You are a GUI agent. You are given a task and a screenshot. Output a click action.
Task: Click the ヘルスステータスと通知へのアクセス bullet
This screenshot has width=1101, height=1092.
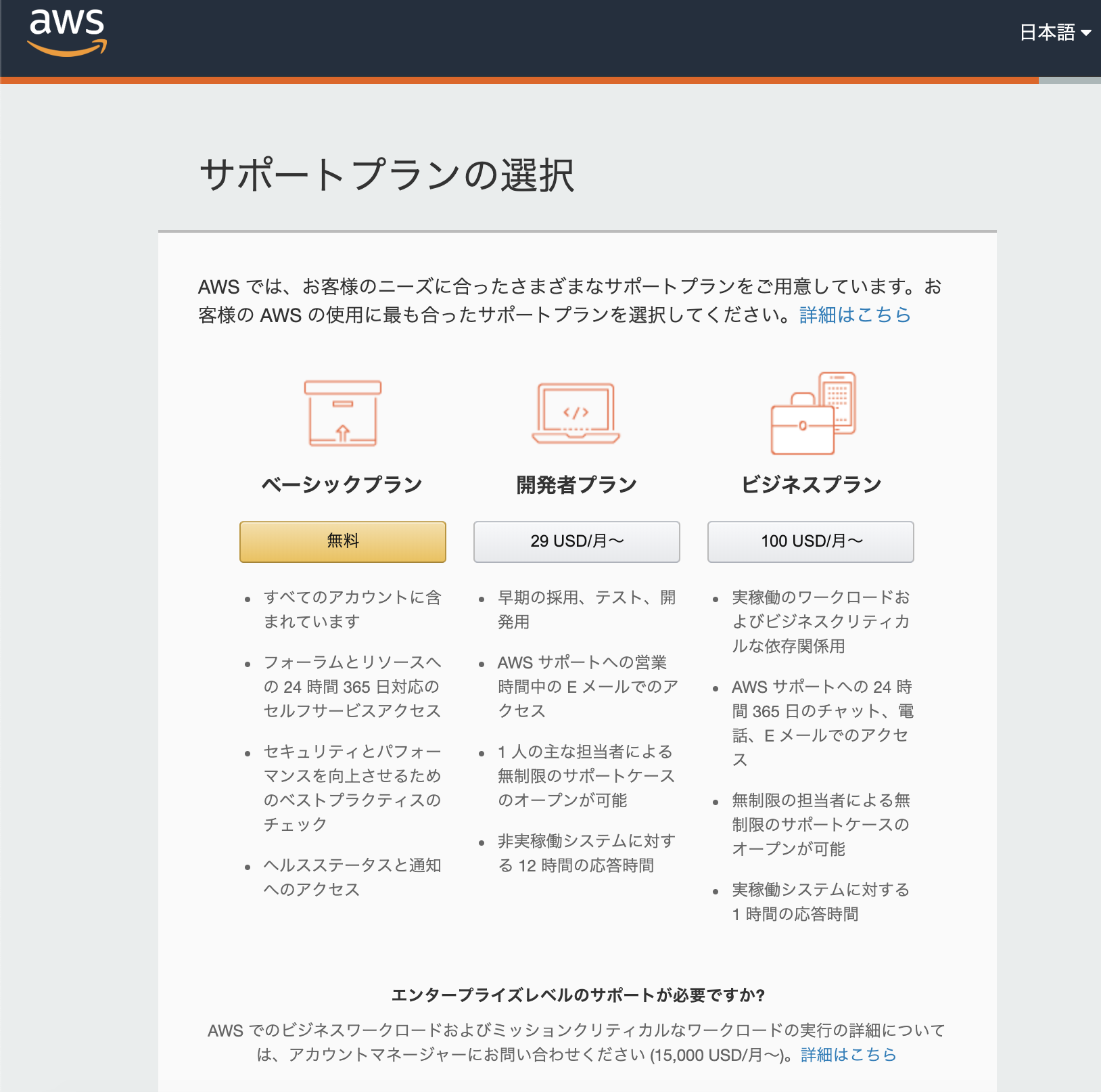coord(352,878)
